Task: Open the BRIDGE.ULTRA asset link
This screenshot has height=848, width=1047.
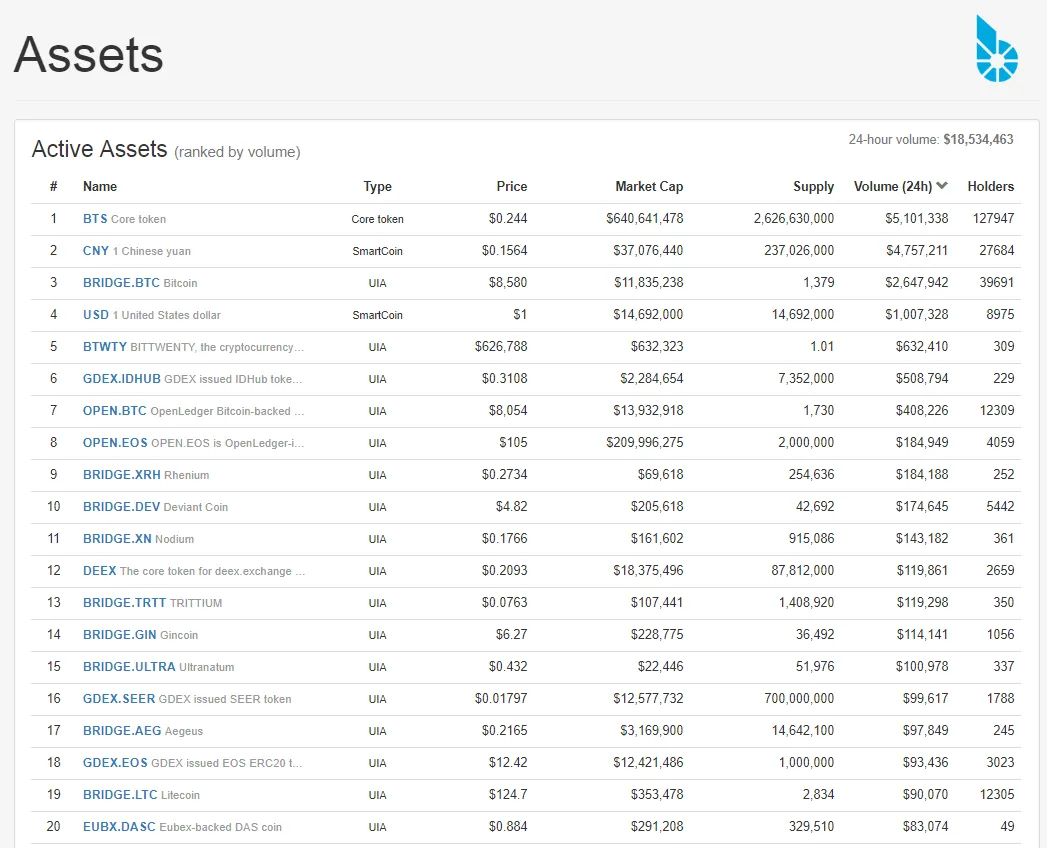Action: [129, 667]
